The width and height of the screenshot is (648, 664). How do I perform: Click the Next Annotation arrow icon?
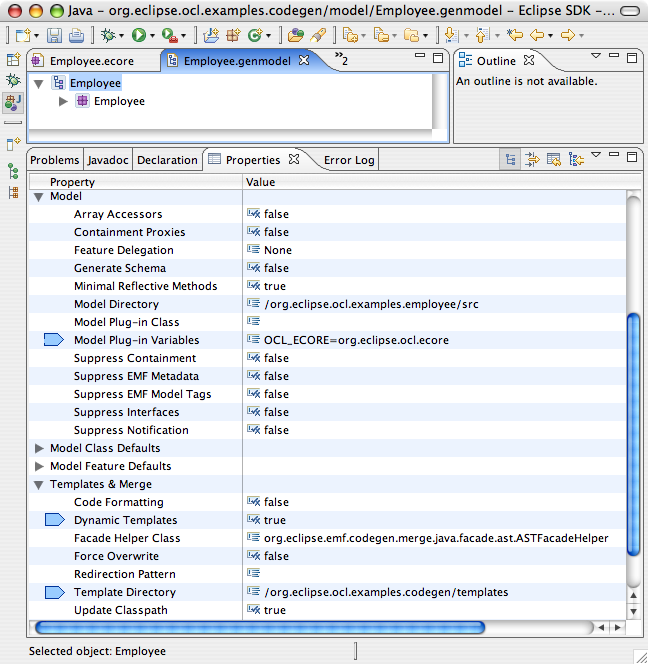[451, 35]
